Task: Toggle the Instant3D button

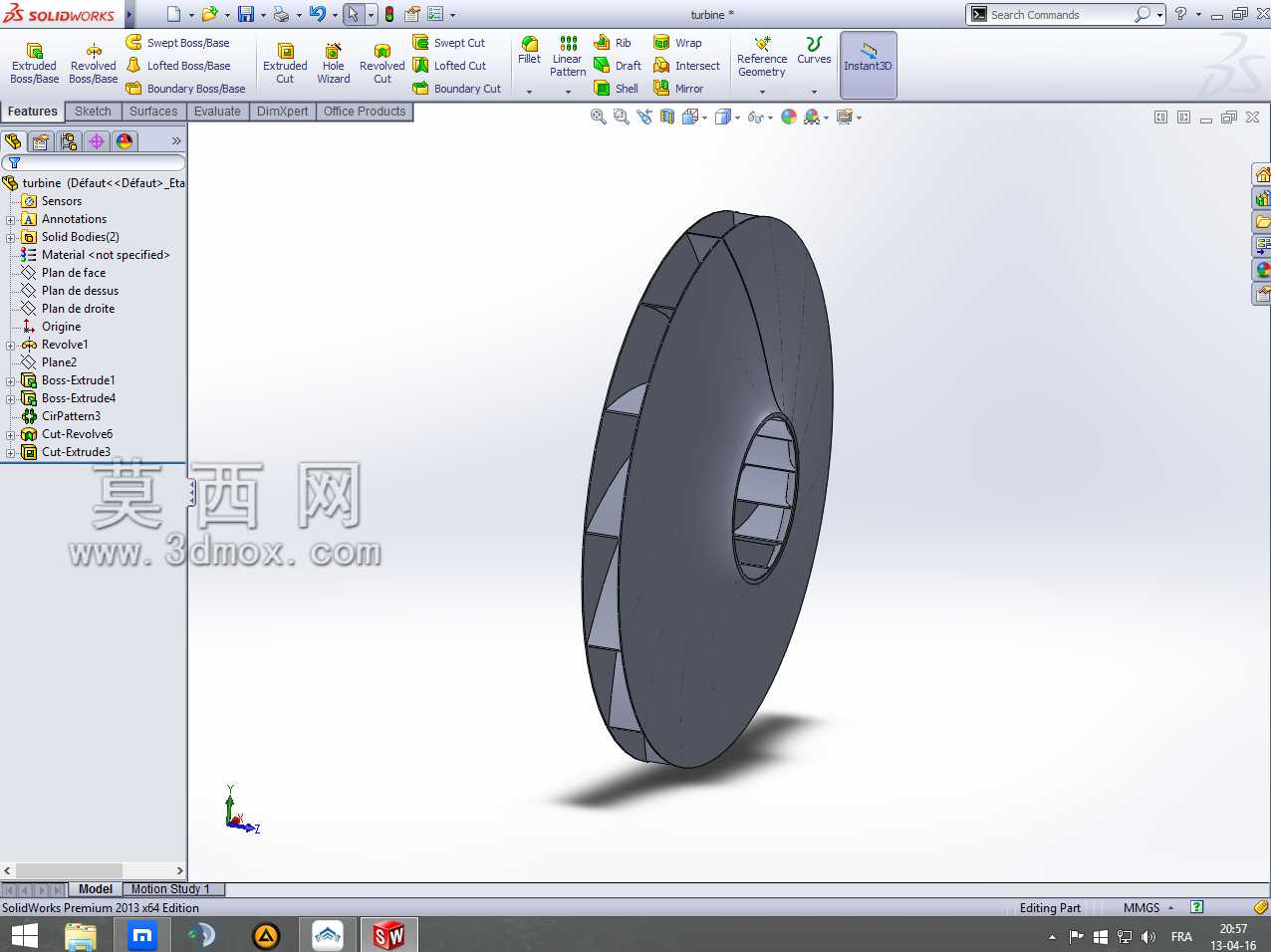Action: tap(868, 65)
